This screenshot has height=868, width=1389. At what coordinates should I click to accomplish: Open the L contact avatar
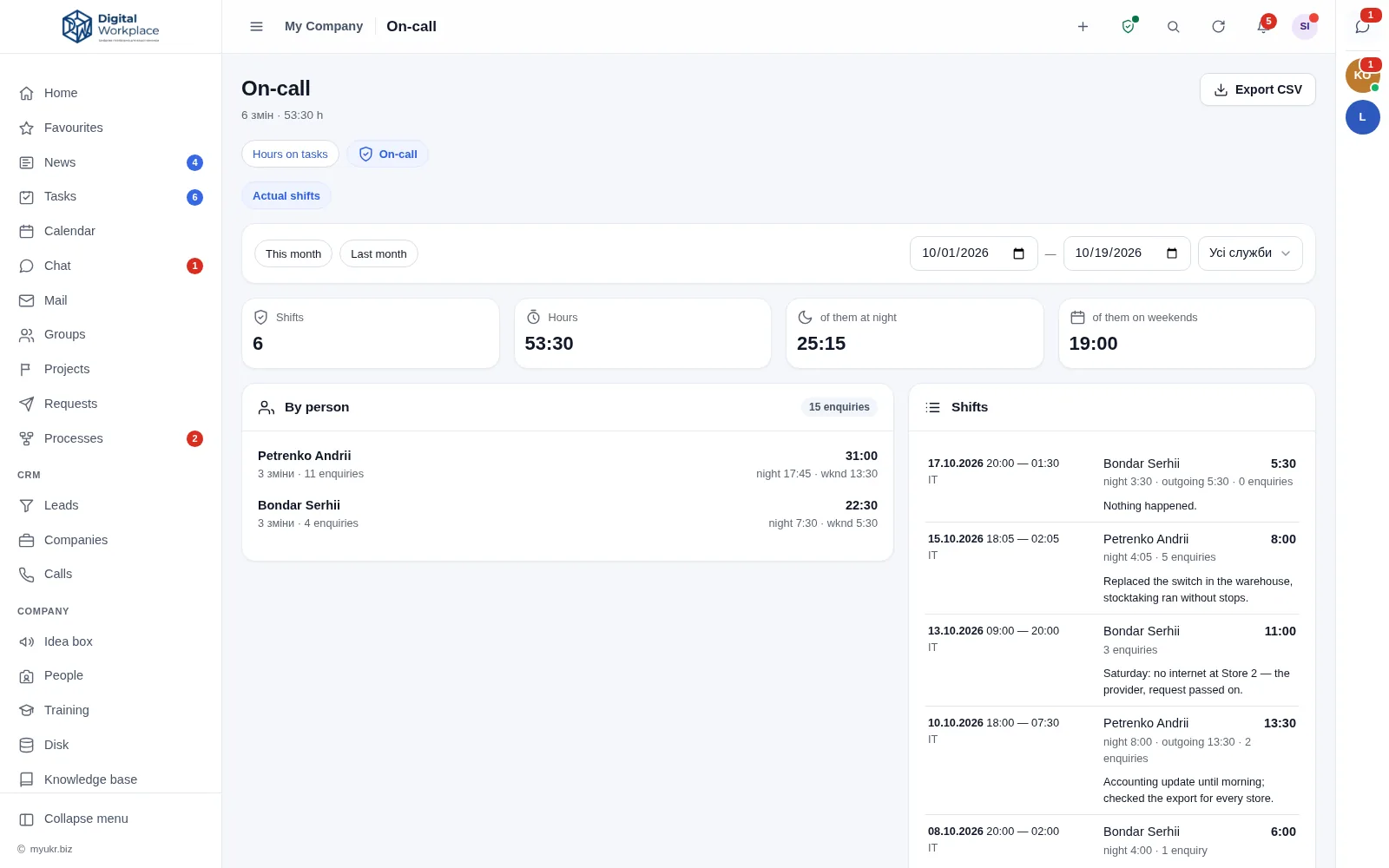click(1362, 117)
